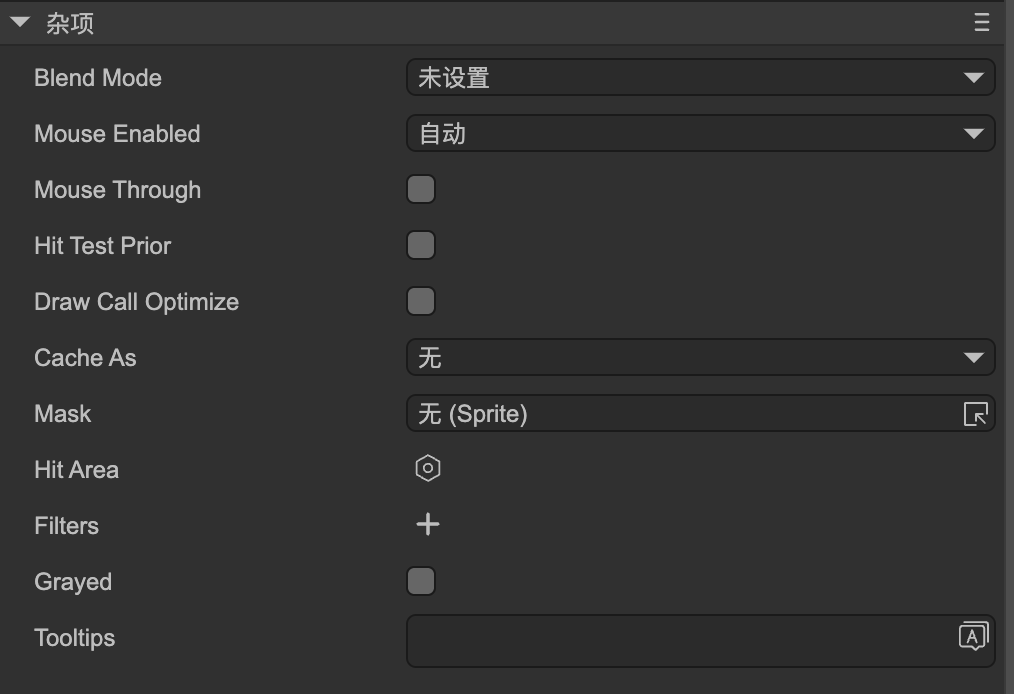
Task: Enable the Grayed checkbox
Action: coord(421,582)
